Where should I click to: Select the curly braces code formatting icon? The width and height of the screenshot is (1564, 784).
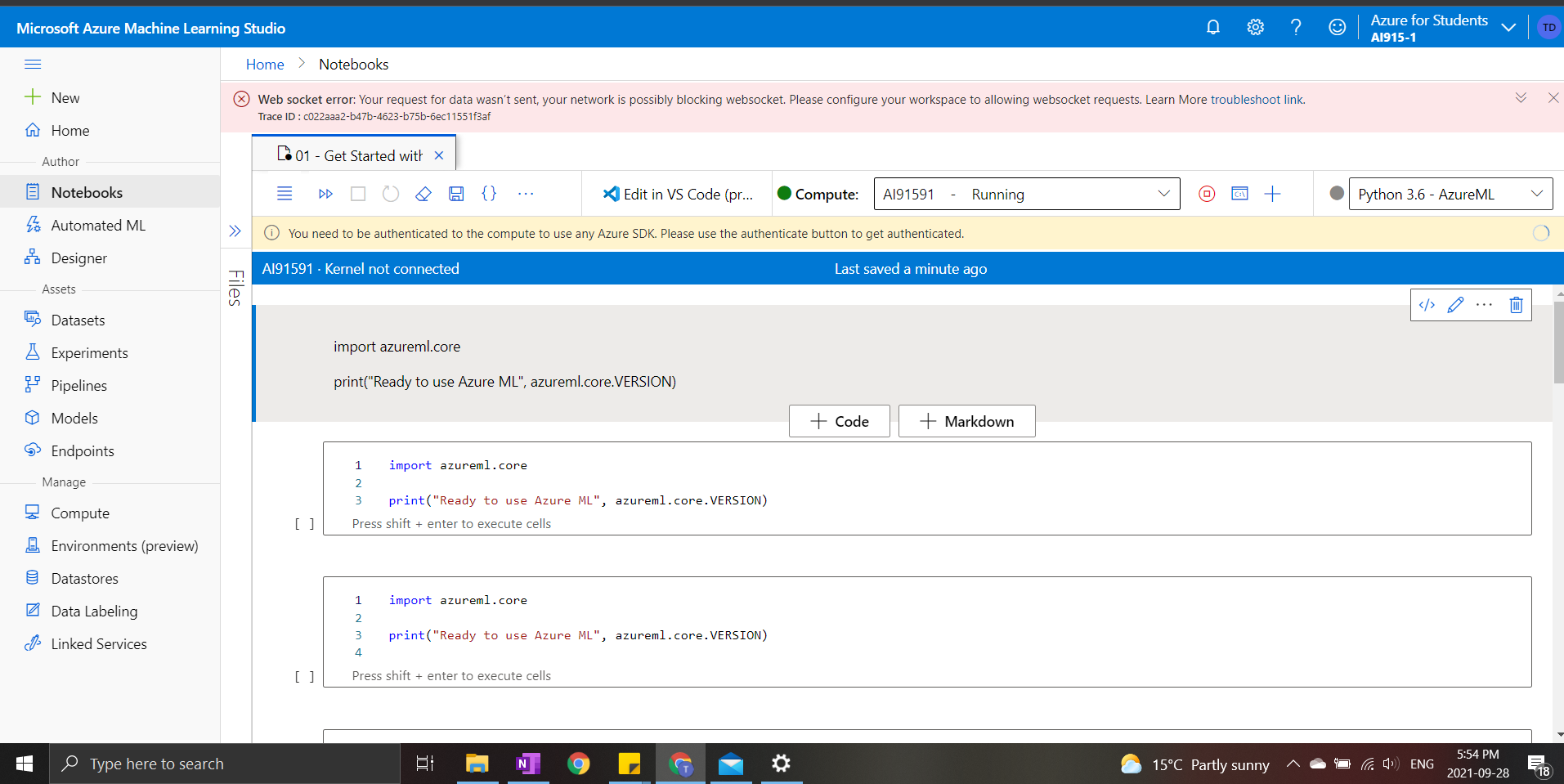tap(489, 194)
